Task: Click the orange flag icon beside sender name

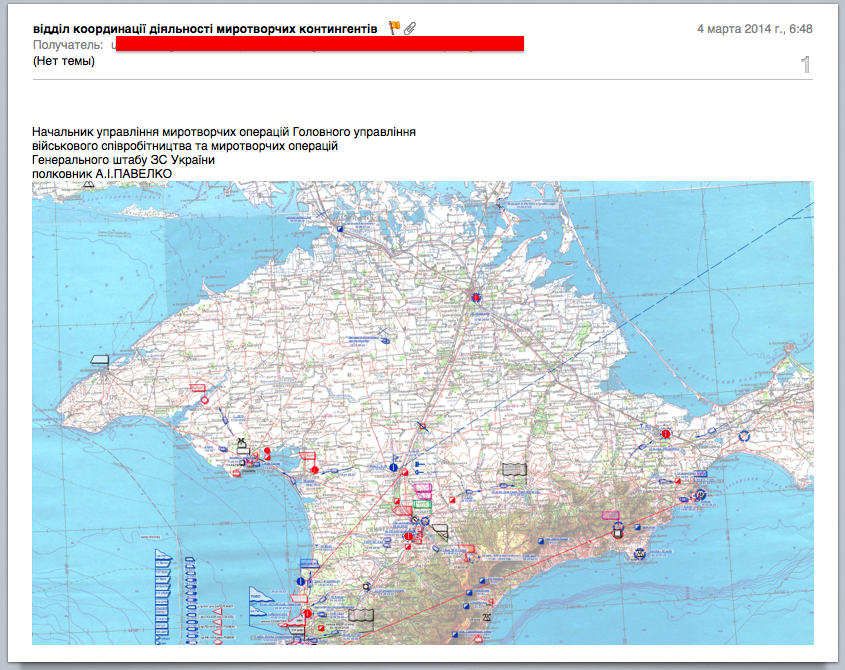Action: [394, 28]
